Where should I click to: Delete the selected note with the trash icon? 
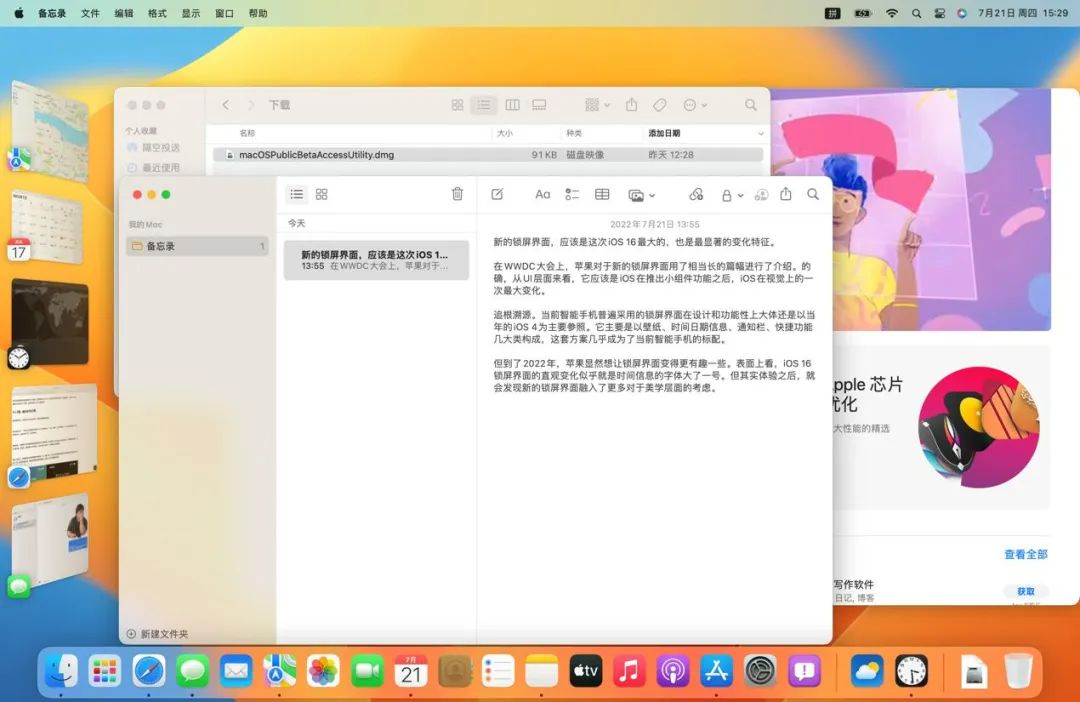(x=457, y=194)
